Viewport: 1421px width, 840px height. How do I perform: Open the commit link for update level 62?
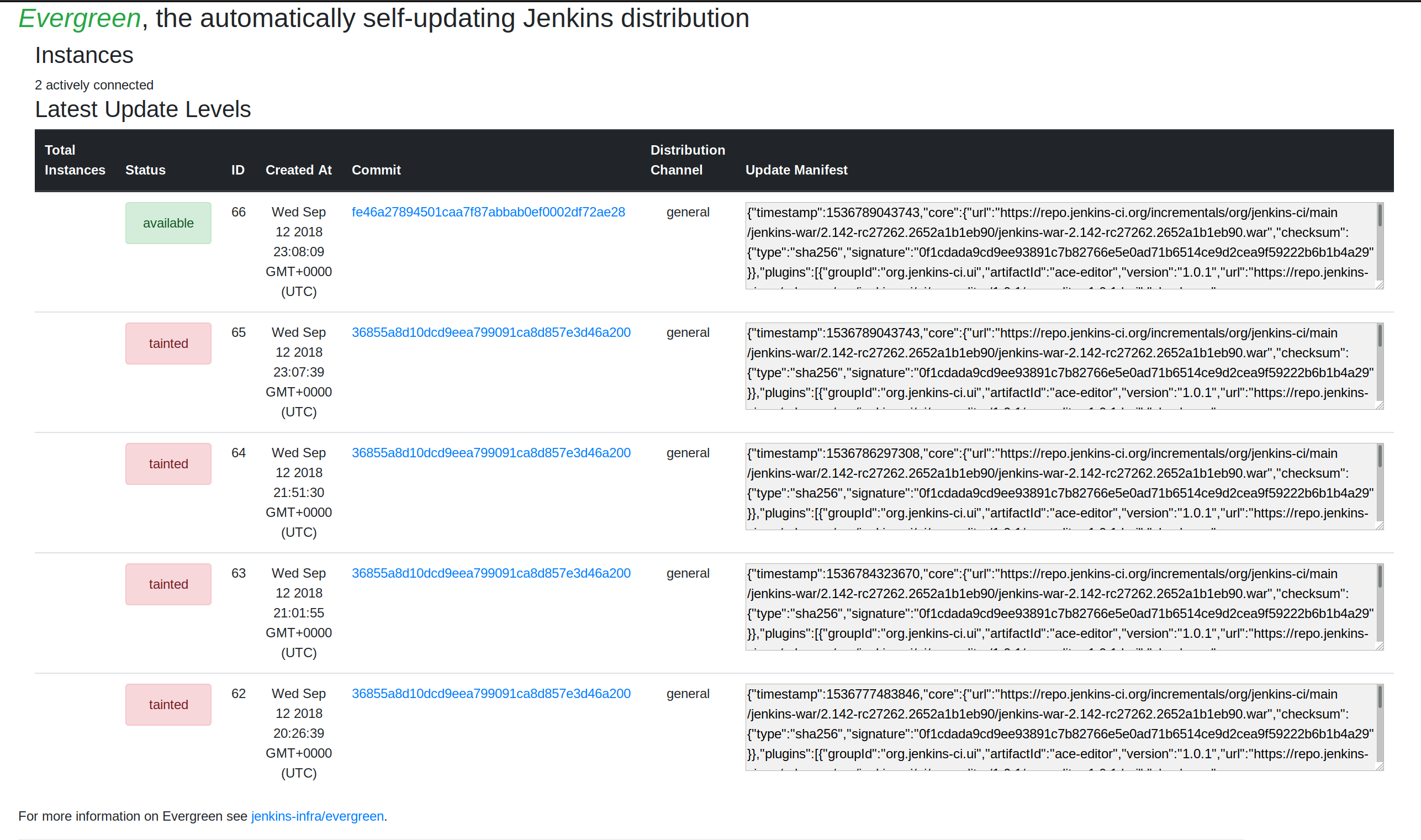(490, 694)
